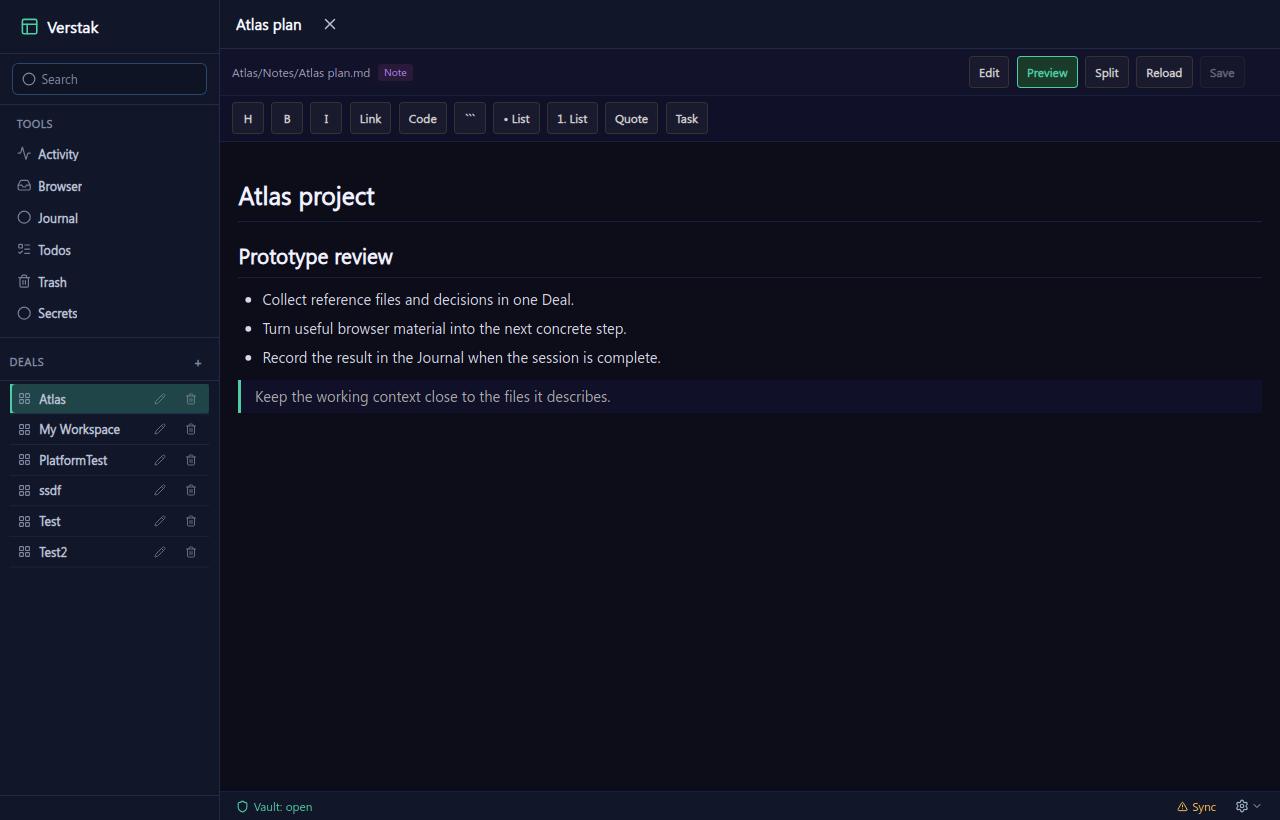Insert a heading with H button
Viewport: 1280px width, 820px height.
(248, 118)
